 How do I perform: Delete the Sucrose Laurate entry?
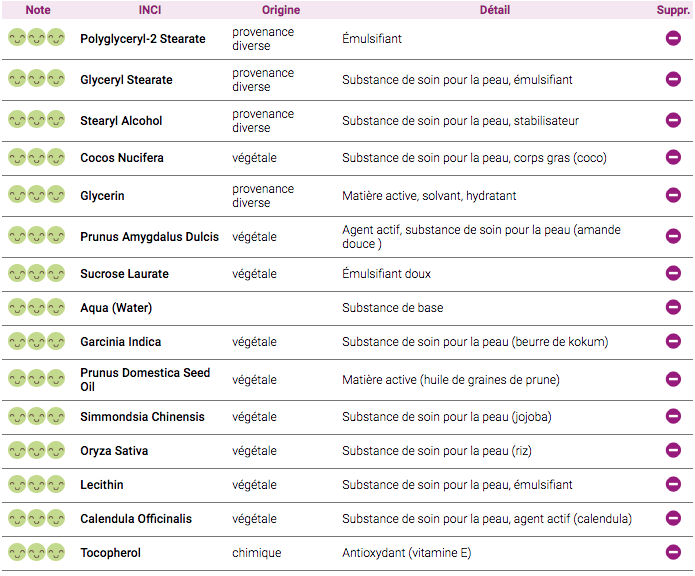pyautogui.click(x=673, y=273)
